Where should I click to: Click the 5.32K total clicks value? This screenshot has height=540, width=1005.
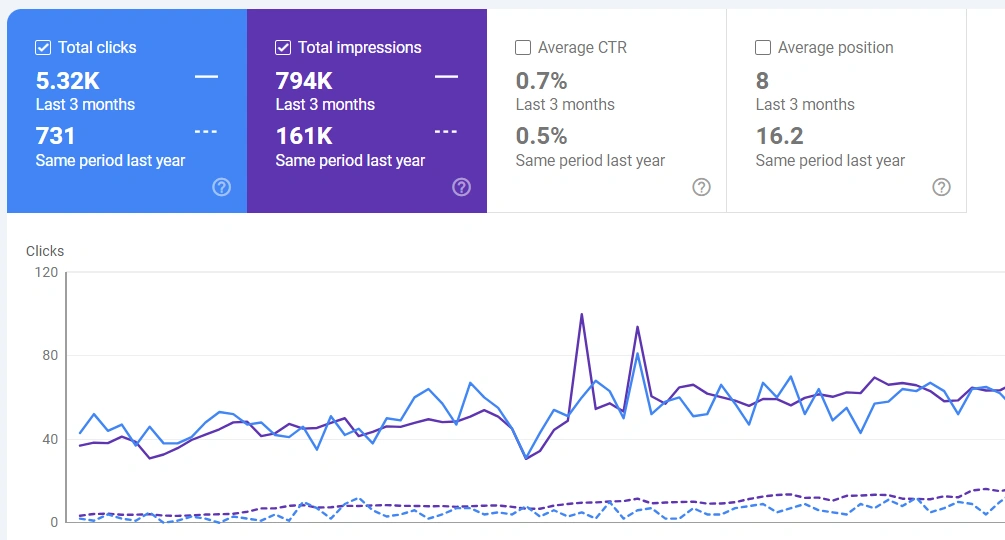point(68,81)
